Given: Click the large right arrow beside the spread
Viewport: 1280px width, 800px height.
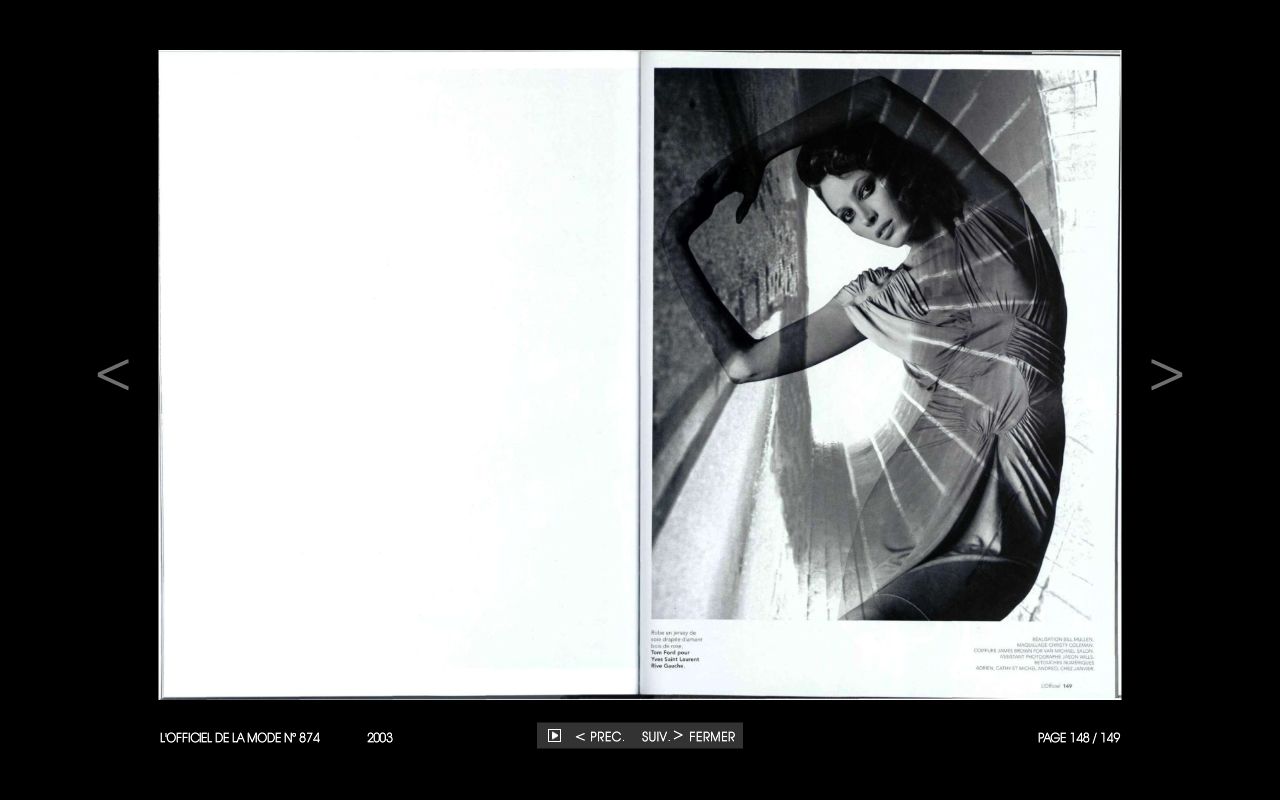Looking at the screenshot, I should click(1166, 375).
